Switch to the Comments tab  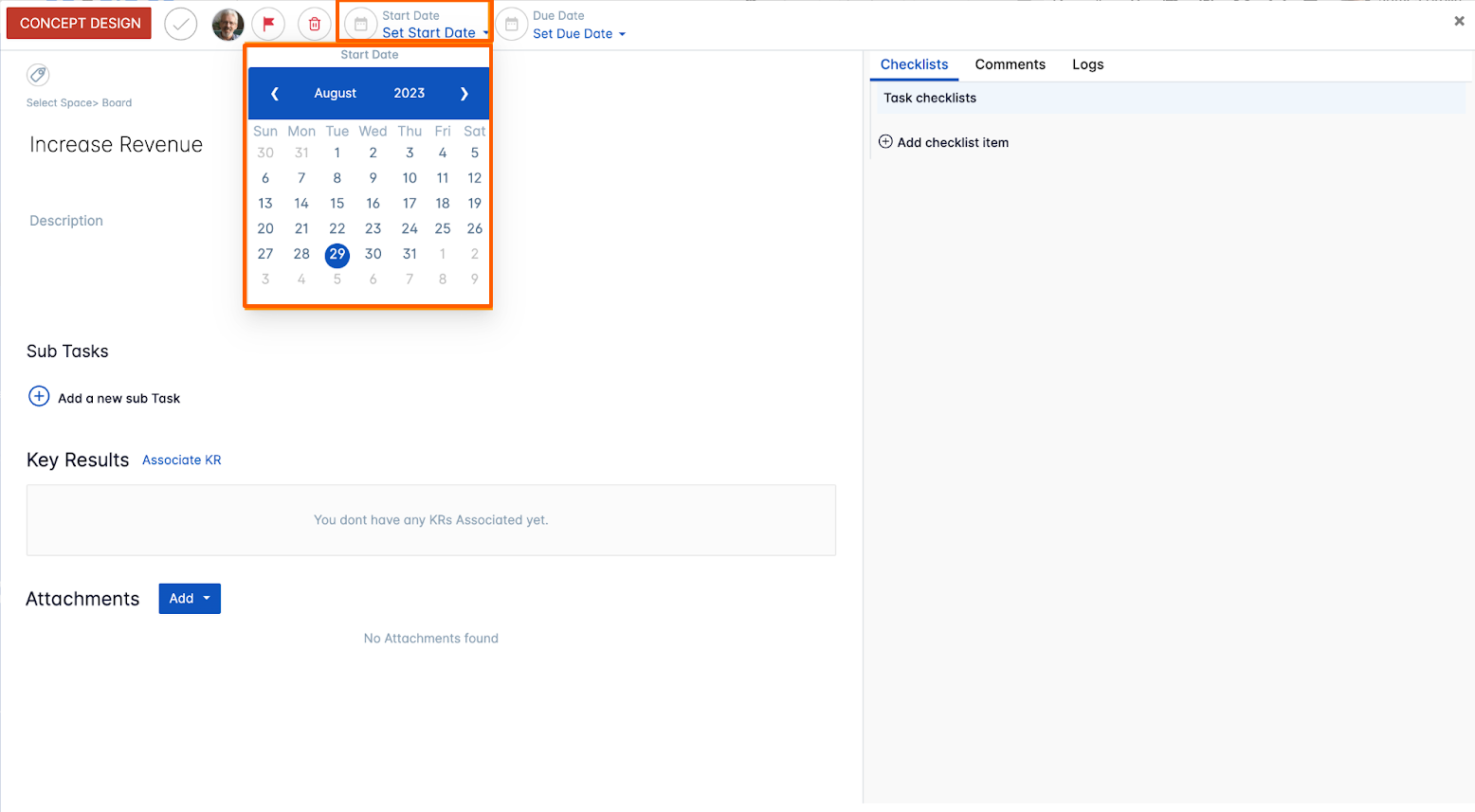pos(1010,64)
